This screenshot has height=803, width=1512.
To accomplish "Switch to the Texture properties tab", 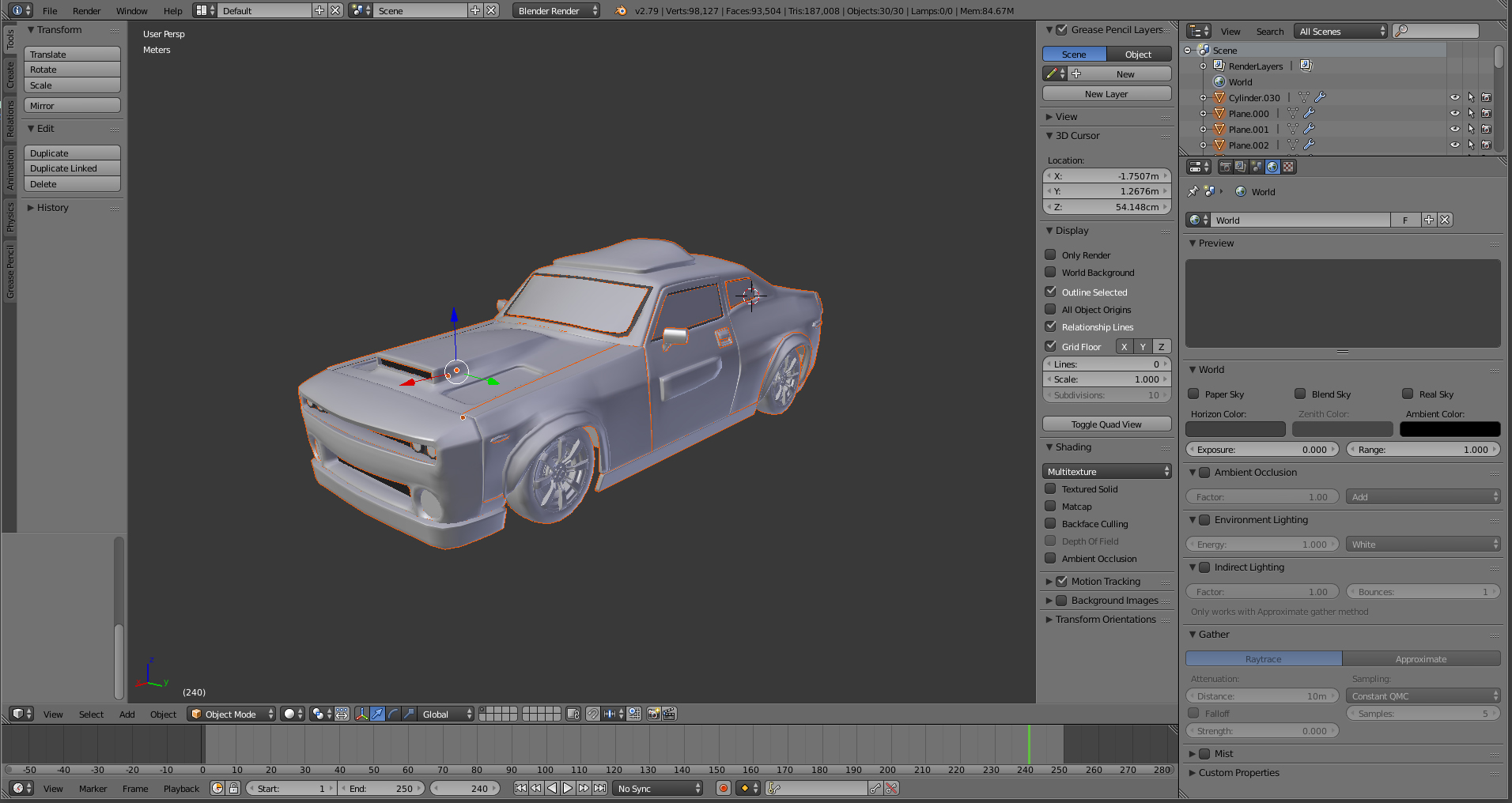I will click(x=1288, y=167).
